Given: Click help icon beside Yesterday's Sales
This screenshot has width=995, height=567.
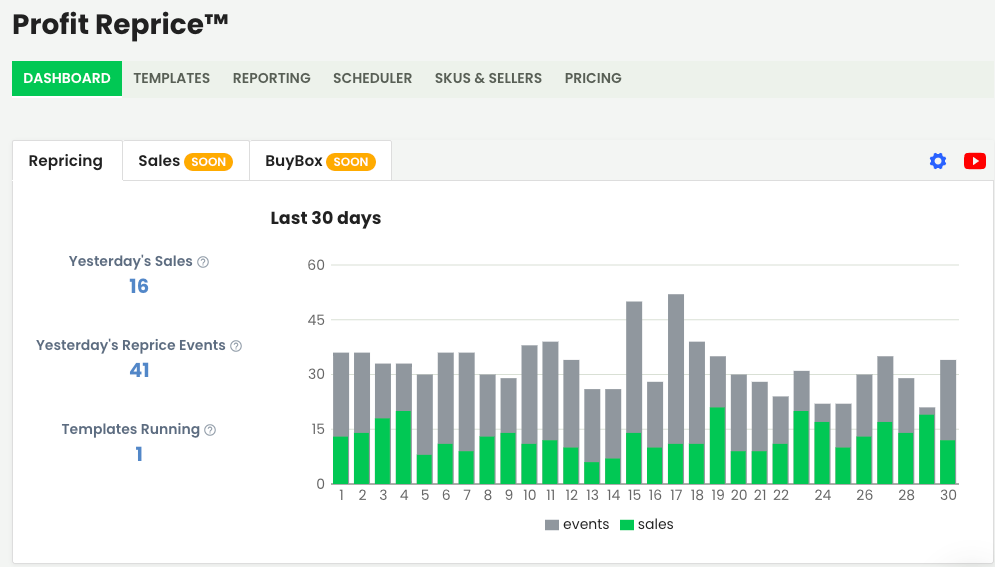Looking at the screenshot, I should [203, 262].
